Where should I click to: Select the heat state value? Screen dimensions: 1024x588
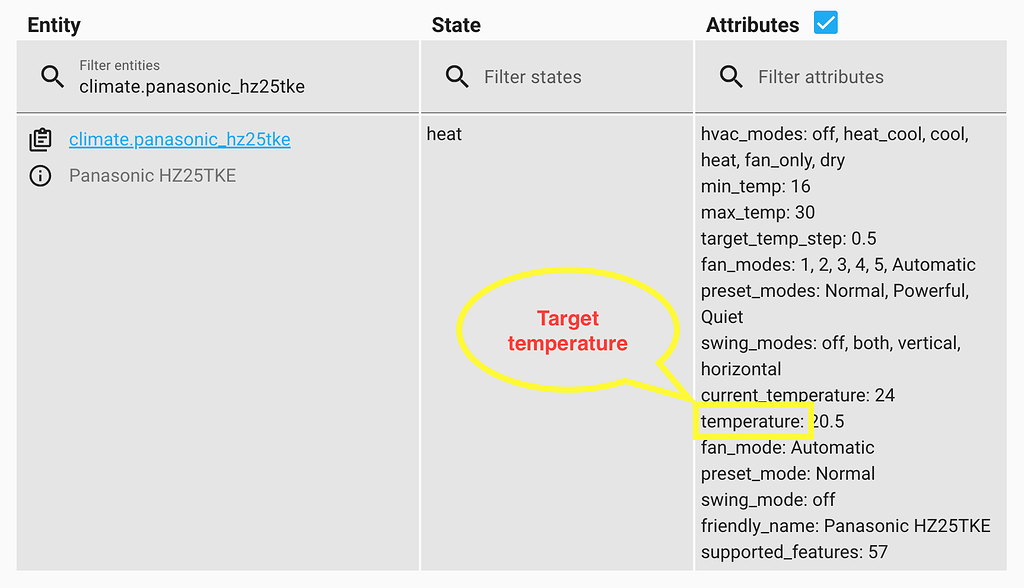pyautogui.click(x=444, y=134)
